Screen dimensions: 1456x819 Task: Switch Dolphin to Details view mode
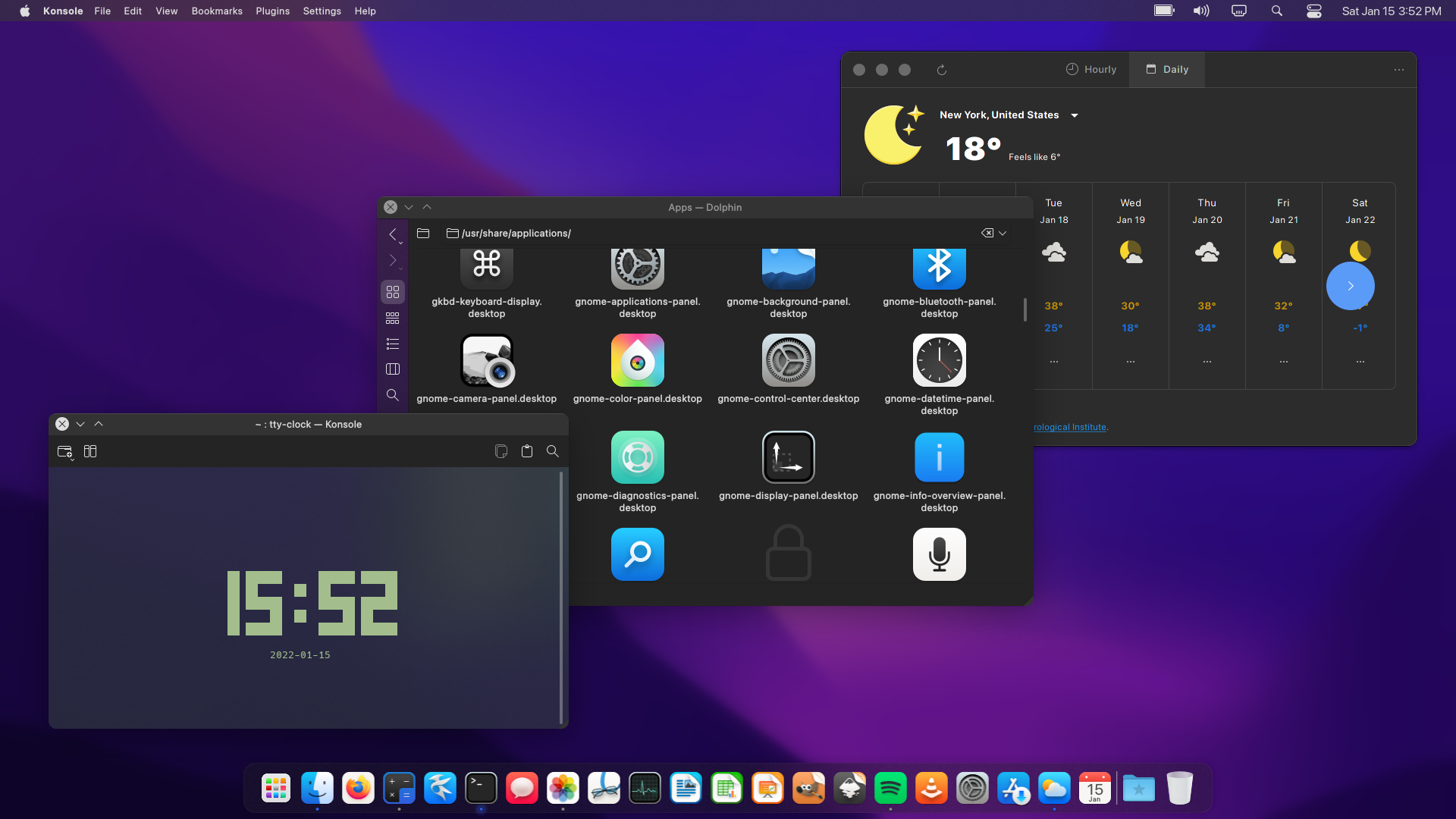pos(393,344)
